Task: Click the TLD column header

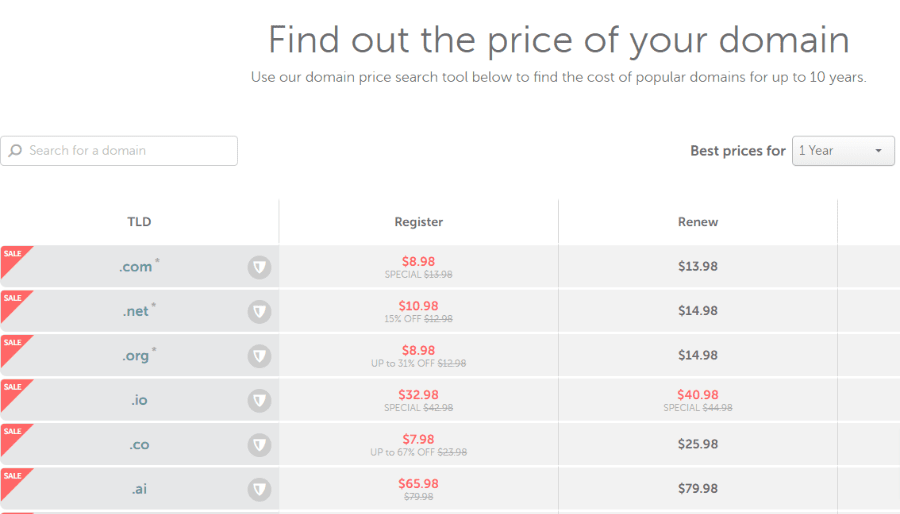Action: (139, 222)
